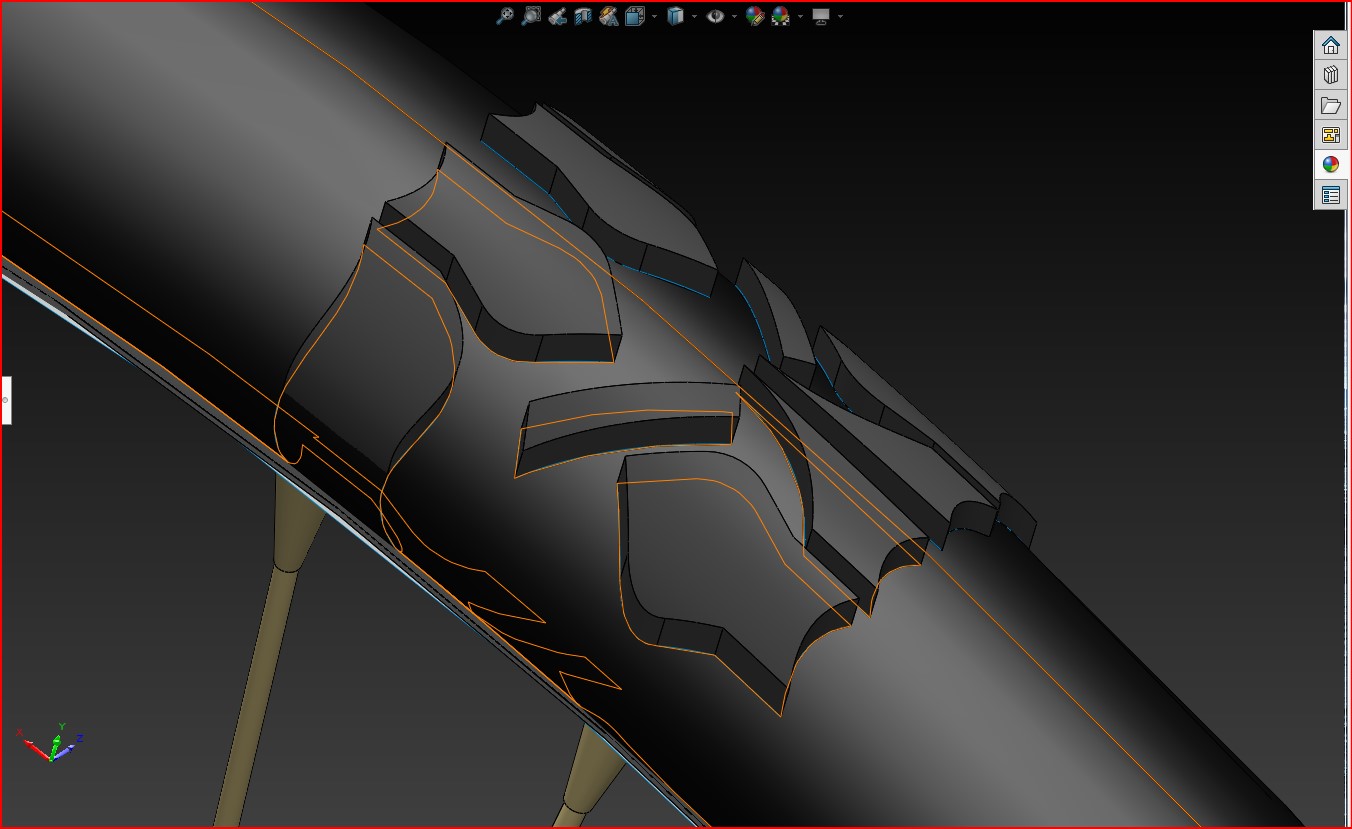Screen dimensions: 1352x829
Task: Open the SOLIDWORKS Resources home tab
Action: 1330,45
